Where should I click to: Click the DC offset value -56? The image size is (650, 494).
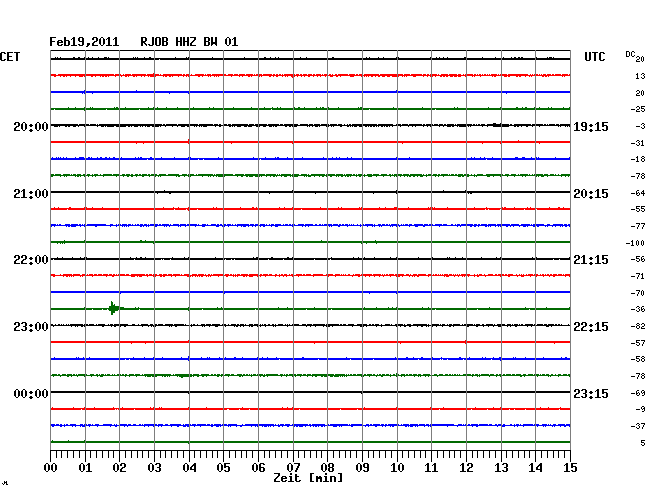pos(638,259)
